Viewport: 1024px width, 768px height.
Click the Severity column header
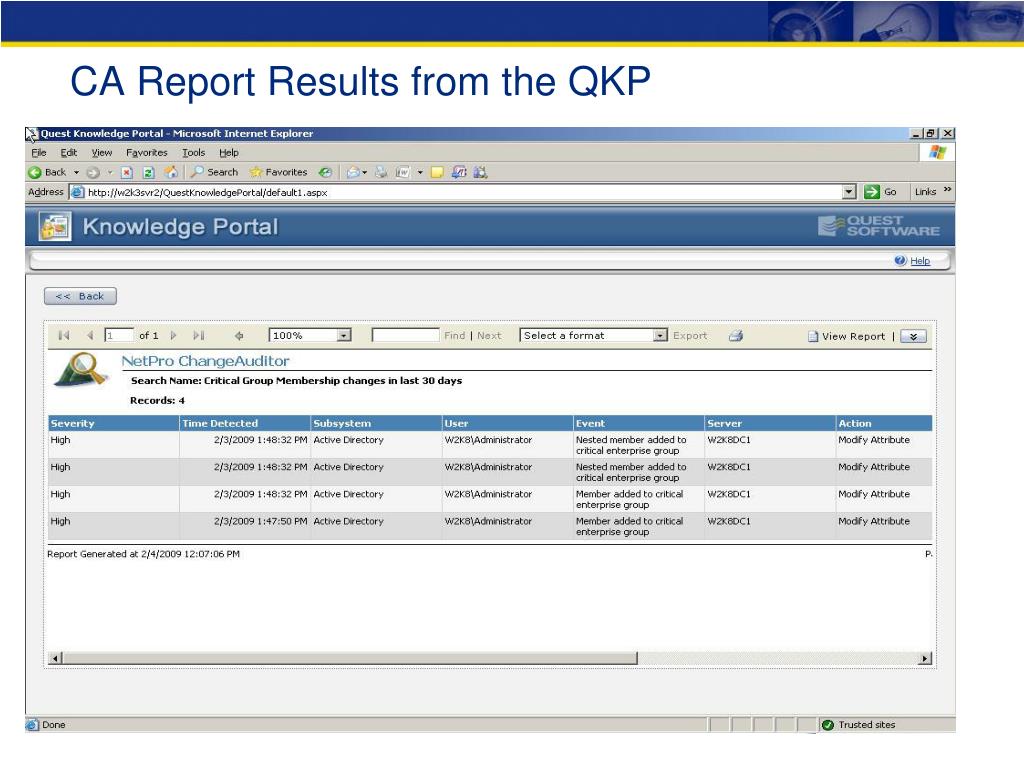click(x=114, y=423)
